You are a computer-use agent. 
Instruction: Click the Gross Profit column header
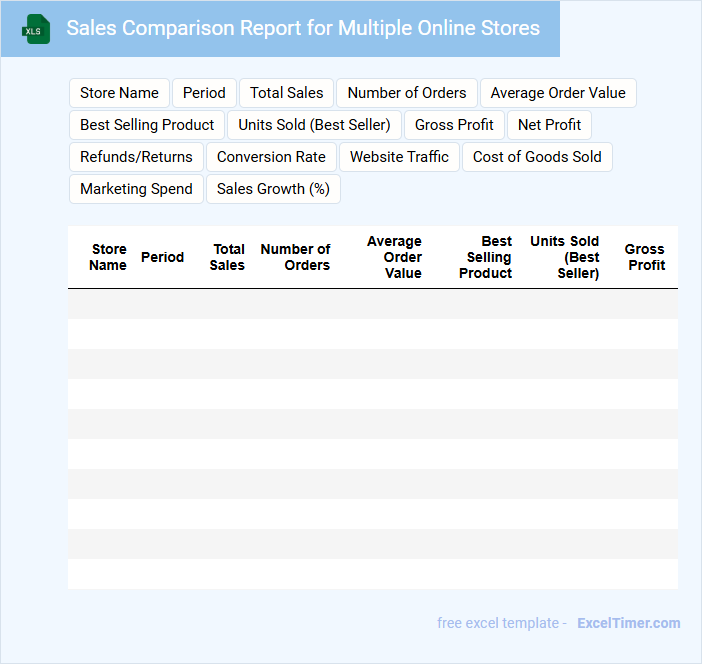click(x=645, y=257)
